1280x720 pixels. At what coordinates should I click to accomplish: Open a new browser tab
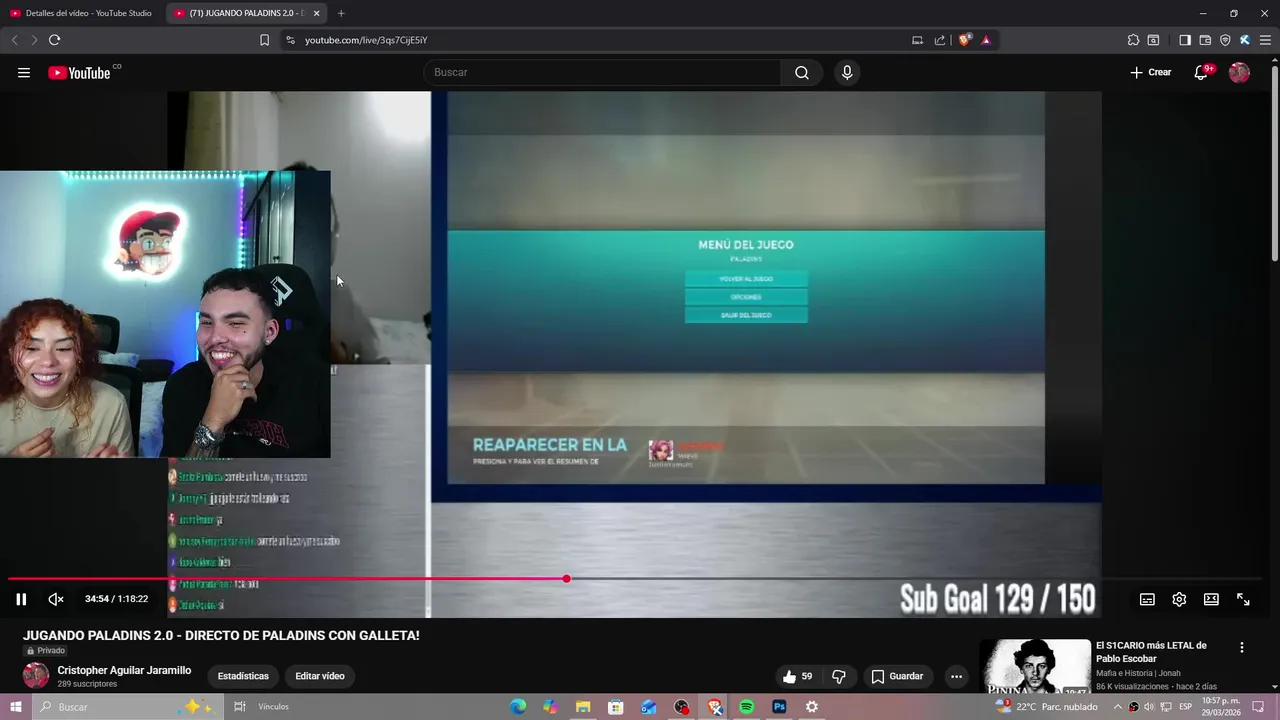click(x=341, y=13)
